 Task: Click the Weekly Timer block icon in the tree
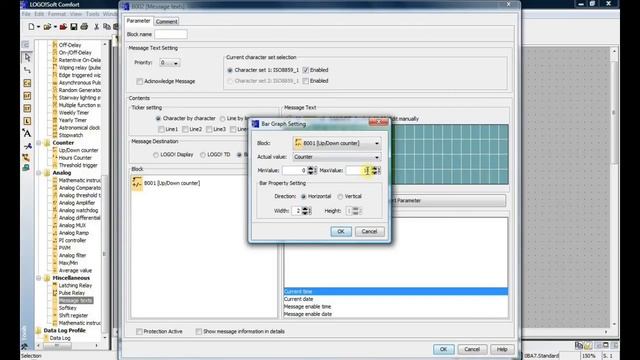click(x=55, y=113)
